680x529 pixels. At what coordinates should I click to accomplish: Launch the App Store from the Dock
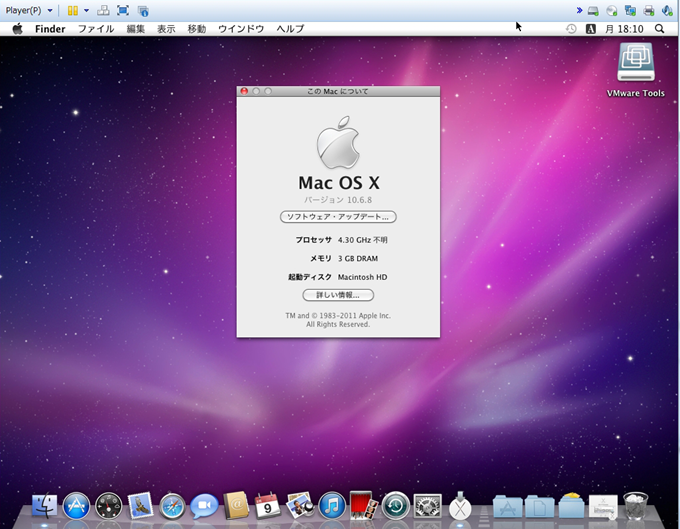76,506
